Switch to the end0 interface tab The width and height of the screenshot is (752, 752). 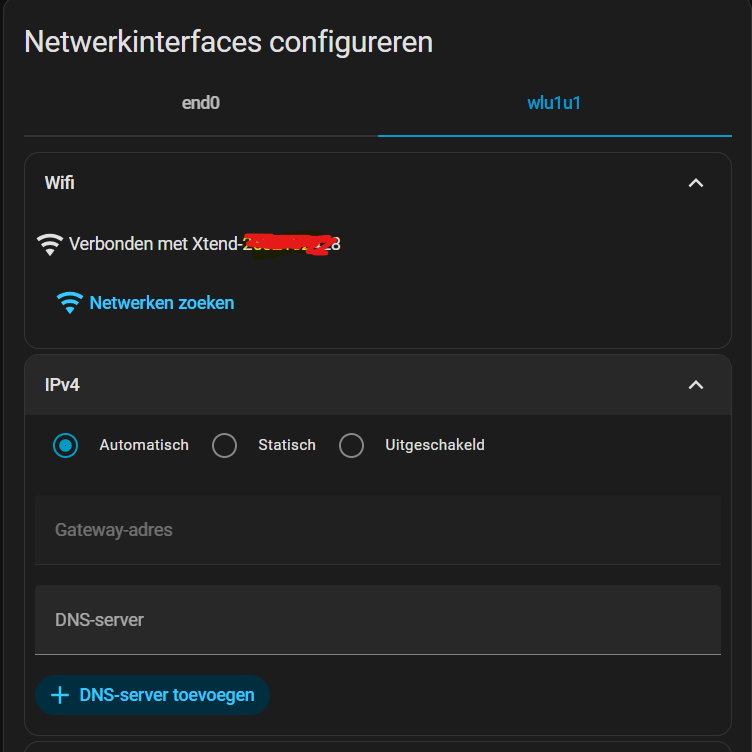pos(200,103)
